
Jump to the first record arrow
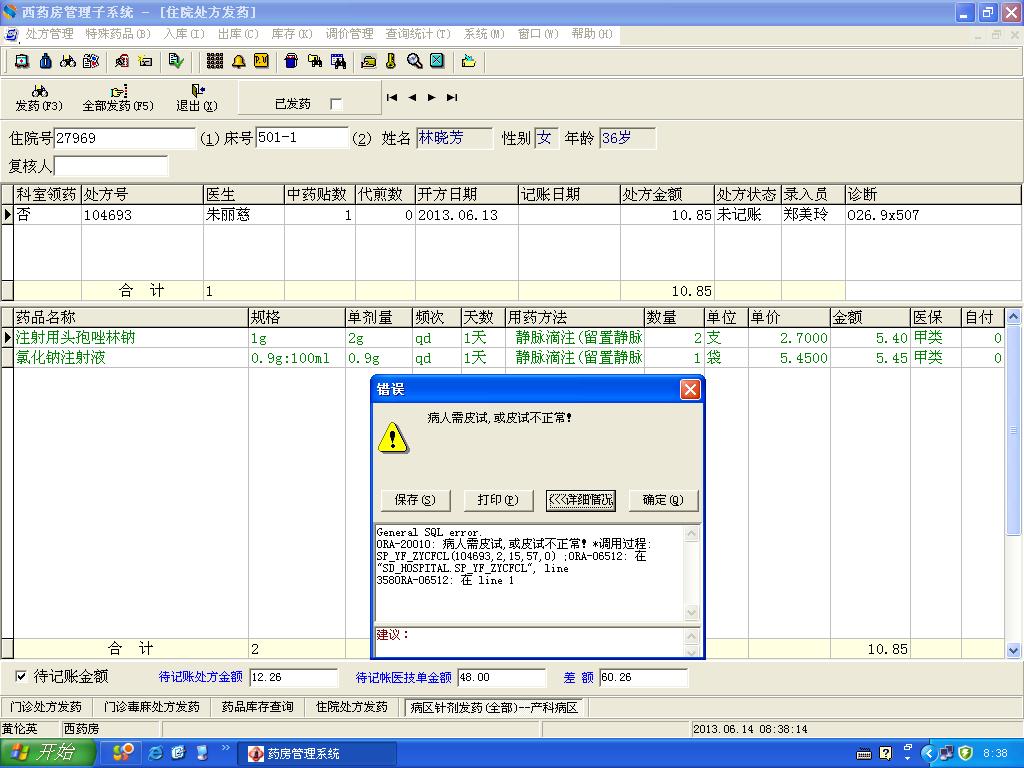tap(392, 97)
